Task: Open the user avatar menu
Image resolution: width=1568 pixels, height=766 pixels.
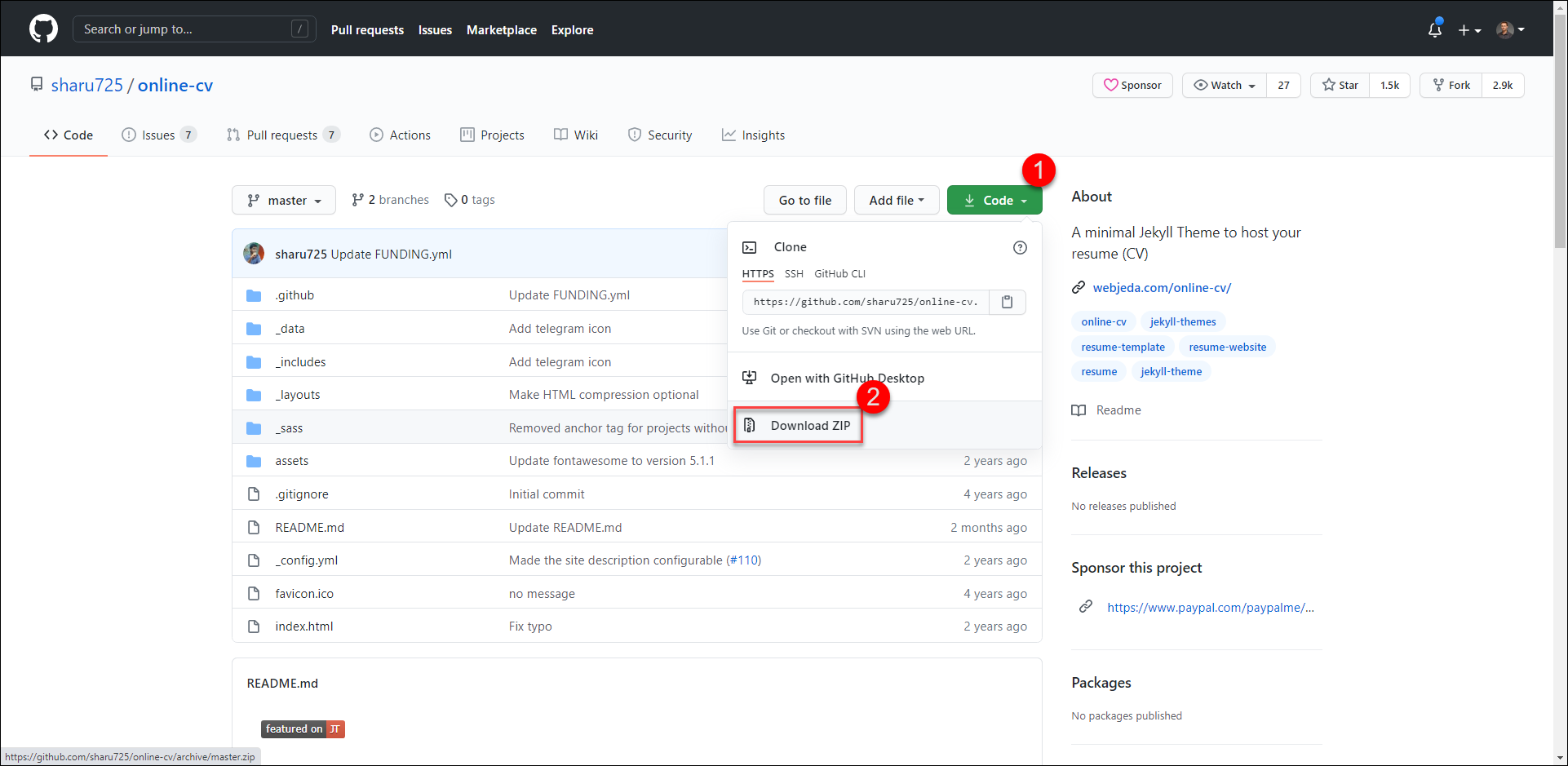Action: point(1510,29)
